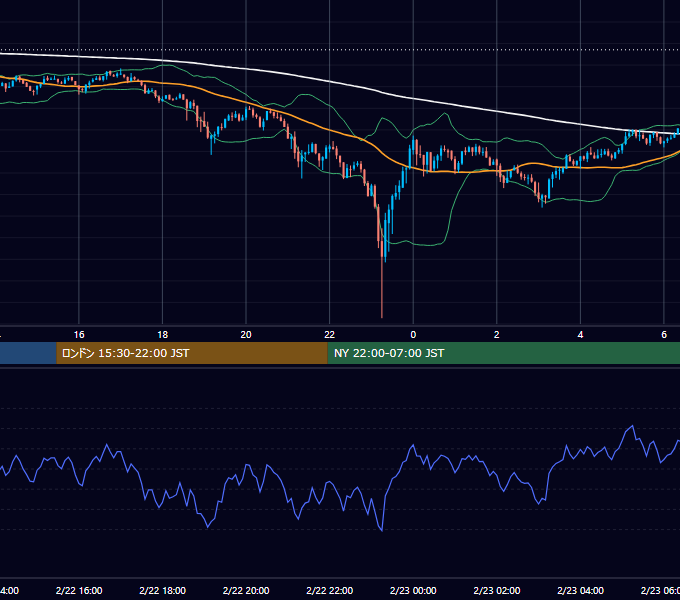Click the oscillator's highest peak after 04:00
The image size is (680, 600).
coord(633,426)
